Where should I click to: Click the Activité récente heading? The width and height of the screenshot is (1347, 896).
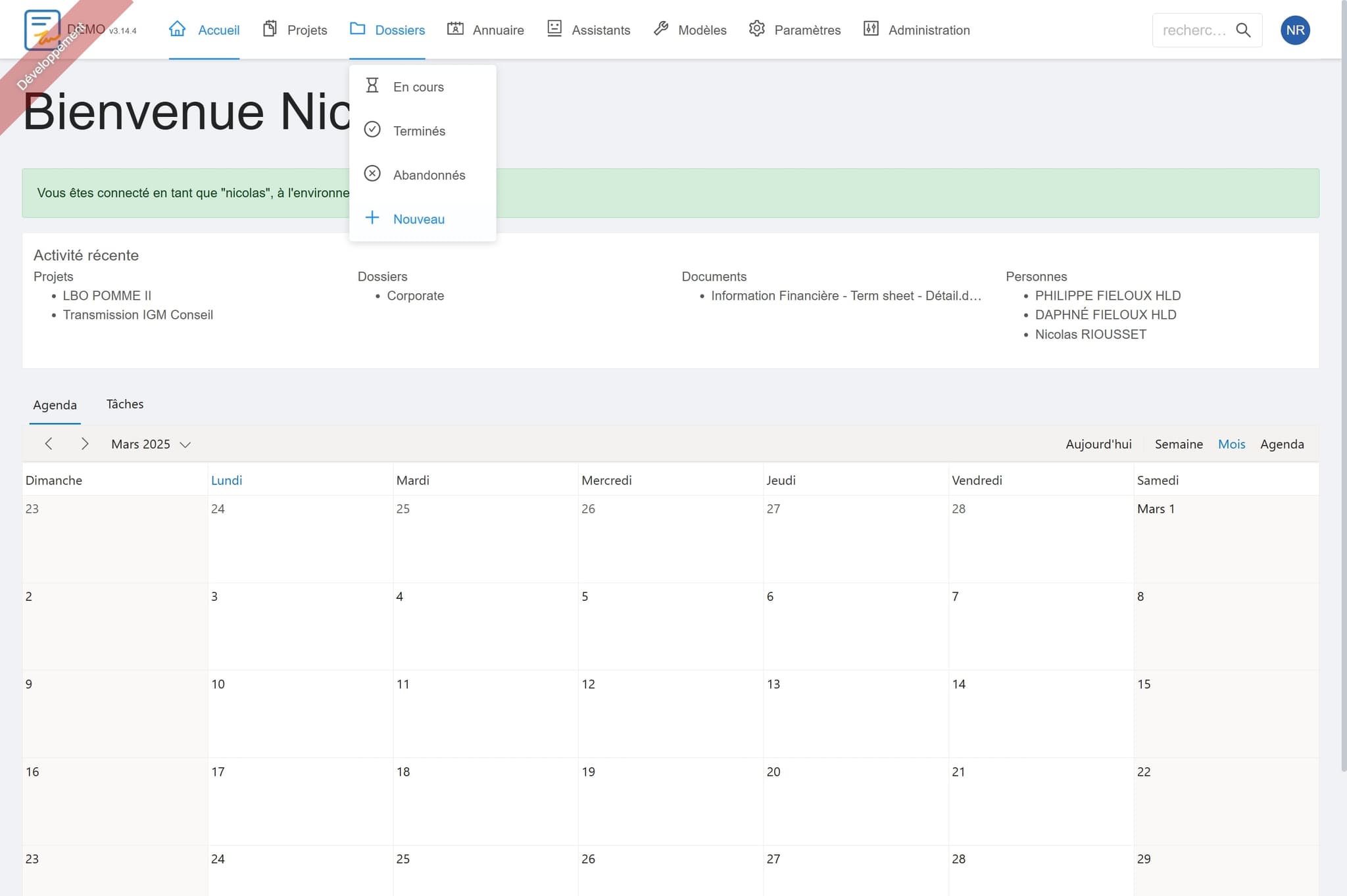[x=86, y=255]
